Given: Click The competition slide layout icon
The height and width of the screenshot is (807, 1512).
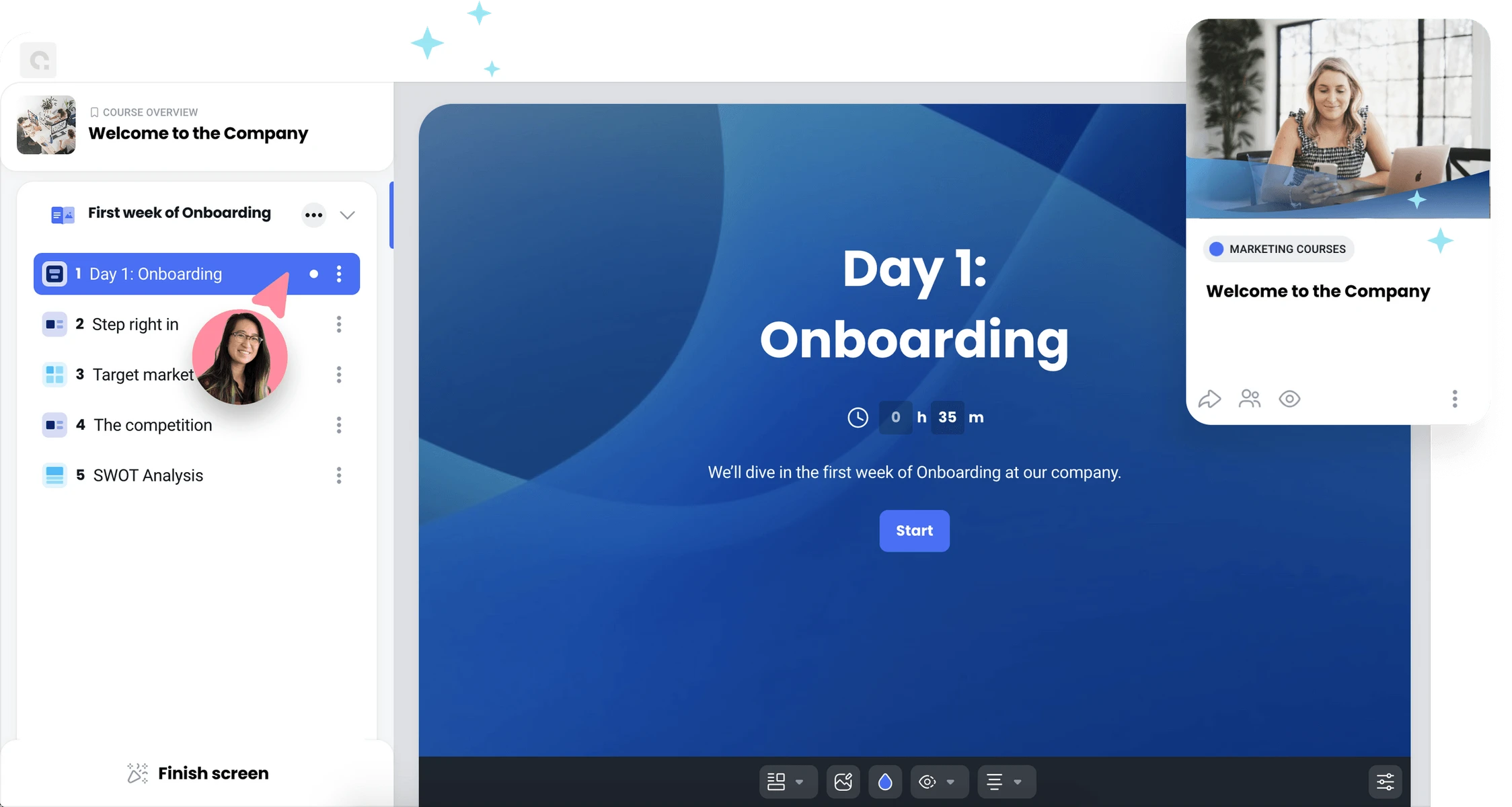Looking at the screenshot, I should click(54, 425).
